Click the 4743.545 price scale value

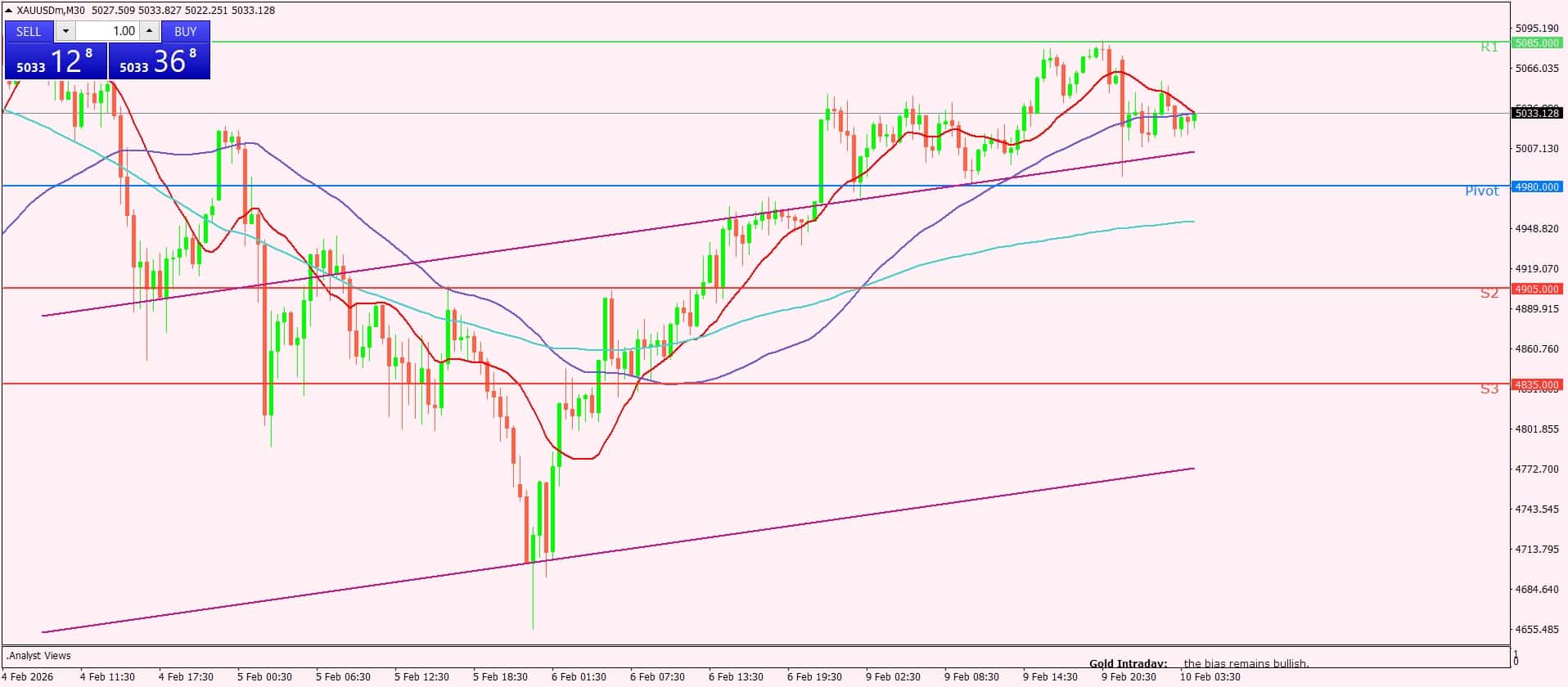[x=1537, y=509]
